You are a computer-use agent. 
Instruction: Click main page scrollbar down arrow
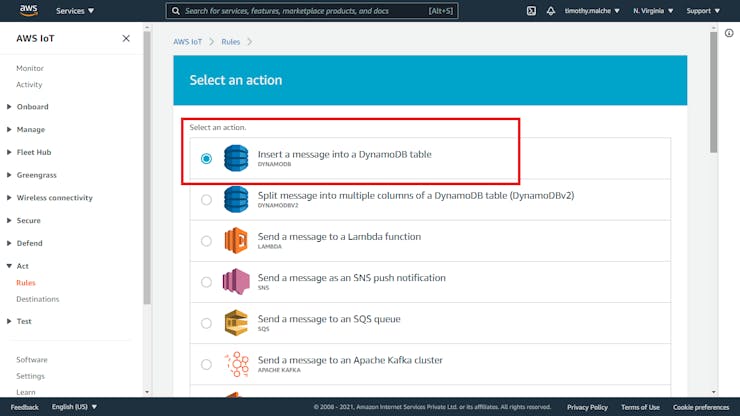tap(714, 392)
